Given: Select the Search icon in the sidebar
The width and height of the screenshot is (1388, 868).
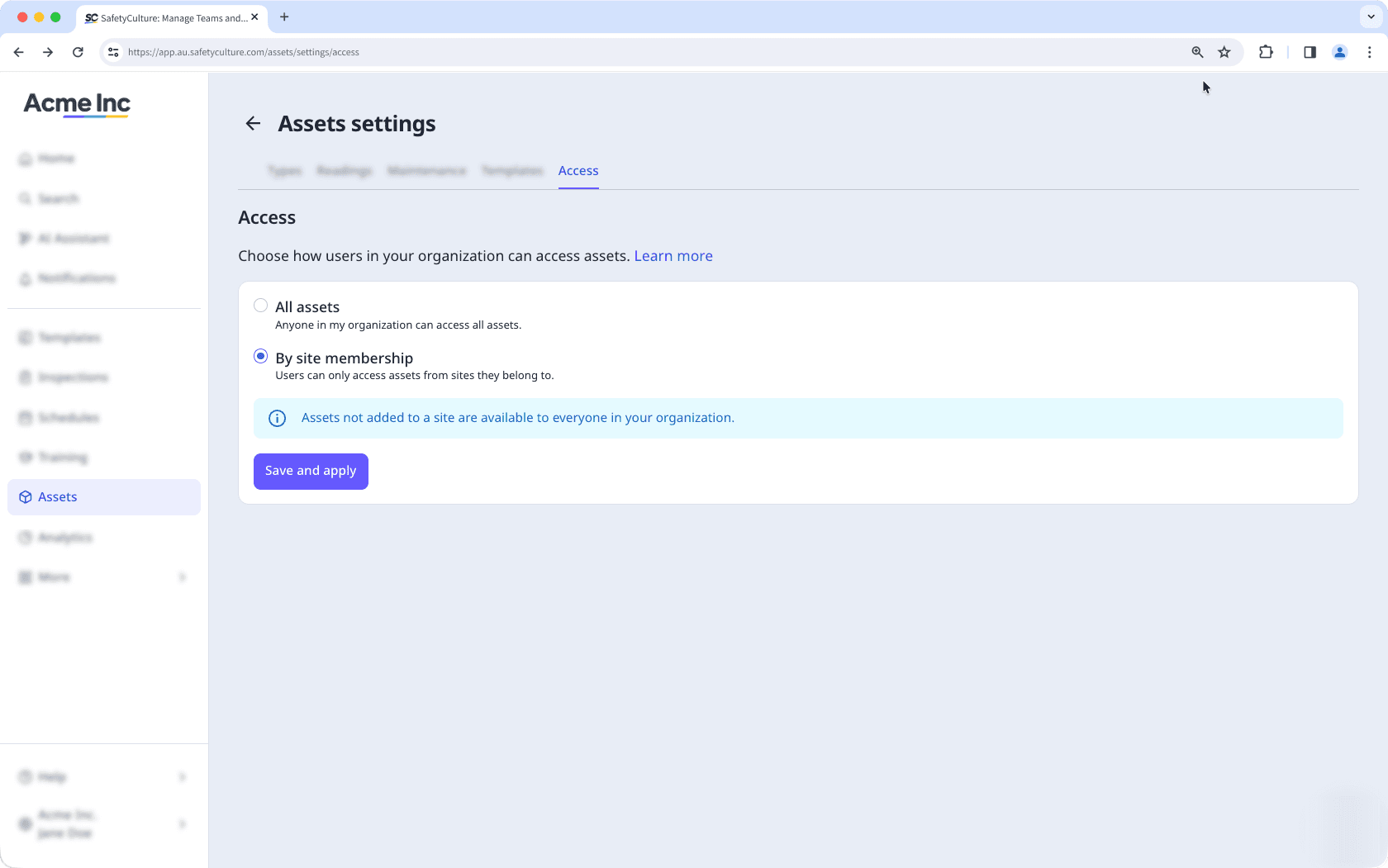Looking at the screenshot, I should click(58, 198).
